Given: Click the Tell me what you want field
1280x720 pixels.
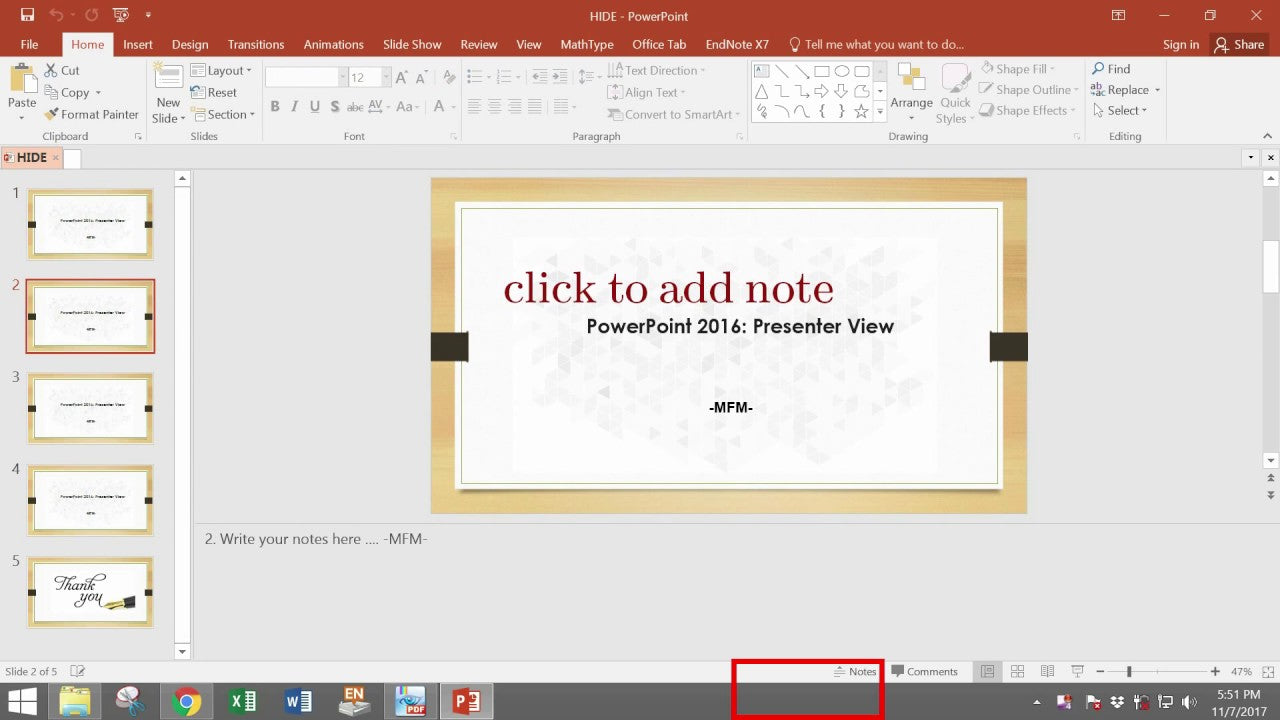Looking at the screenshot, I should pyautogui.click(x=877, y=44).
